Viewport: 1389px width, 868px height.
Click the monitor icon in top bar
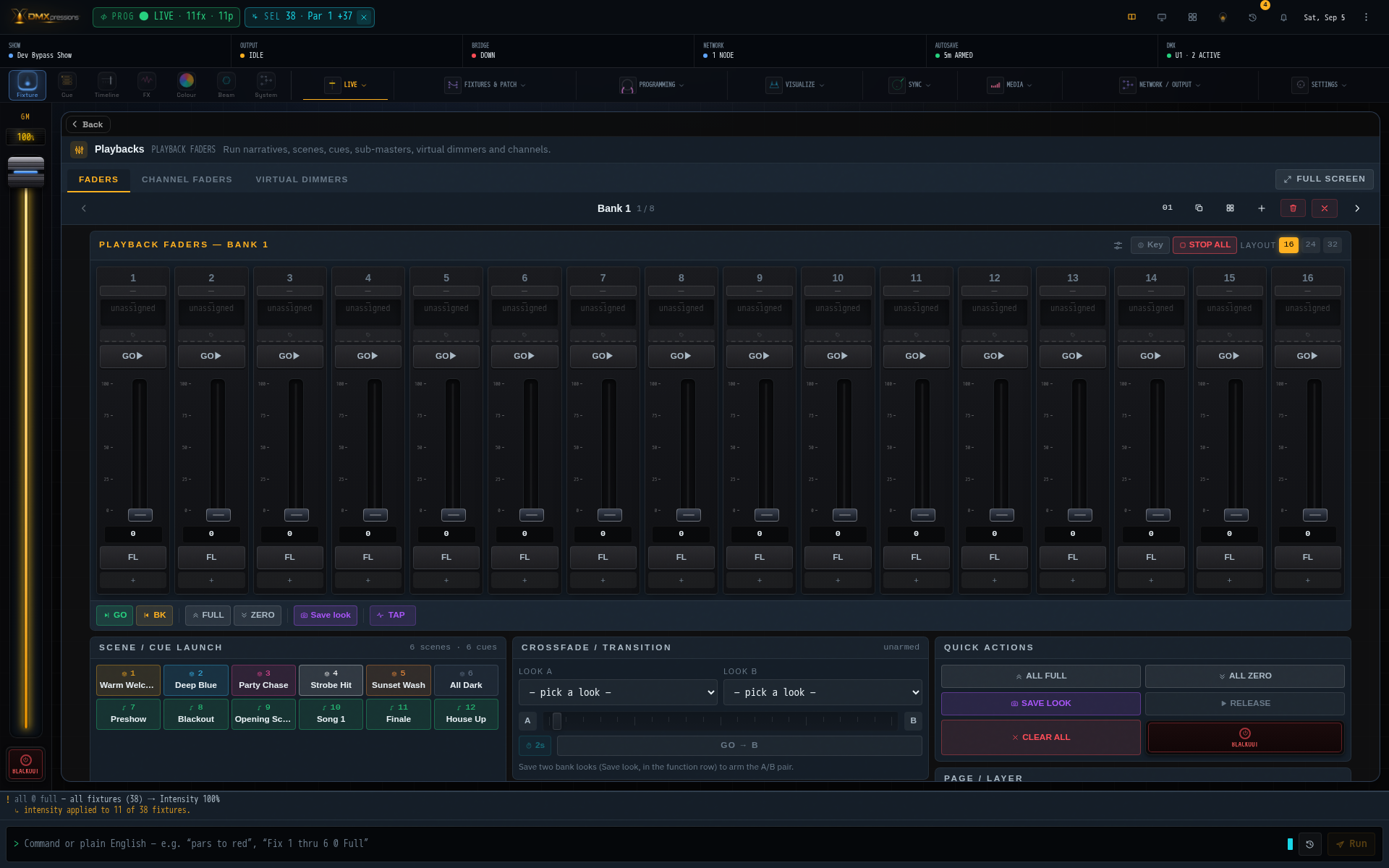(1162, 17)
